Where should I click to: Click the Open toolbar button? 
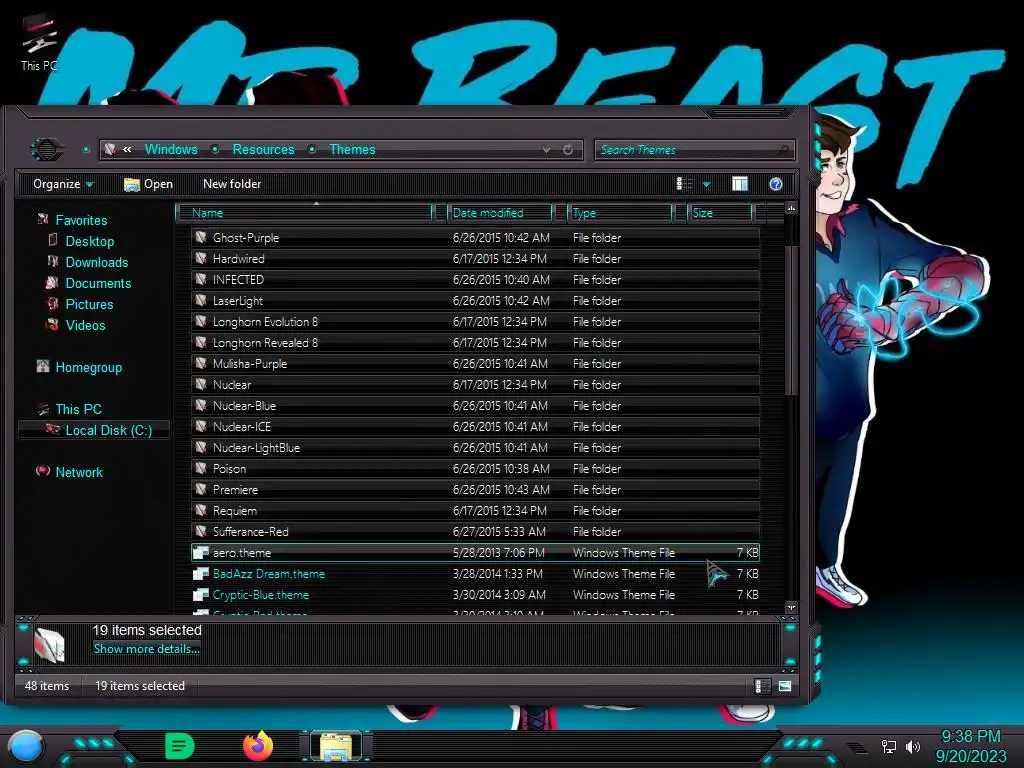pos(148,184)
